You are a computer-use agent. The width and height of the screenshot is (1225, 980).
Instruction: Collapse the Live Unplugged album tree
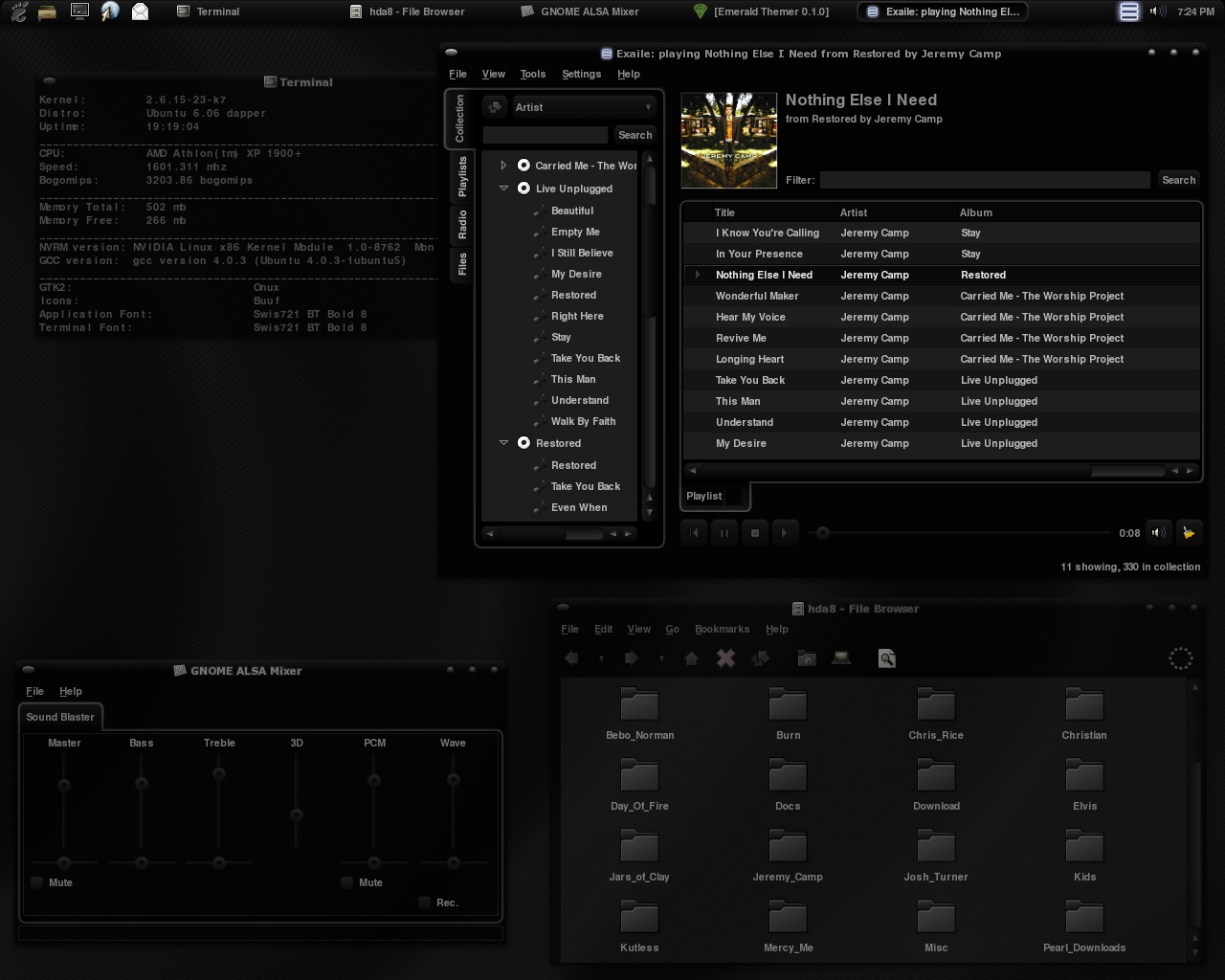503,189
